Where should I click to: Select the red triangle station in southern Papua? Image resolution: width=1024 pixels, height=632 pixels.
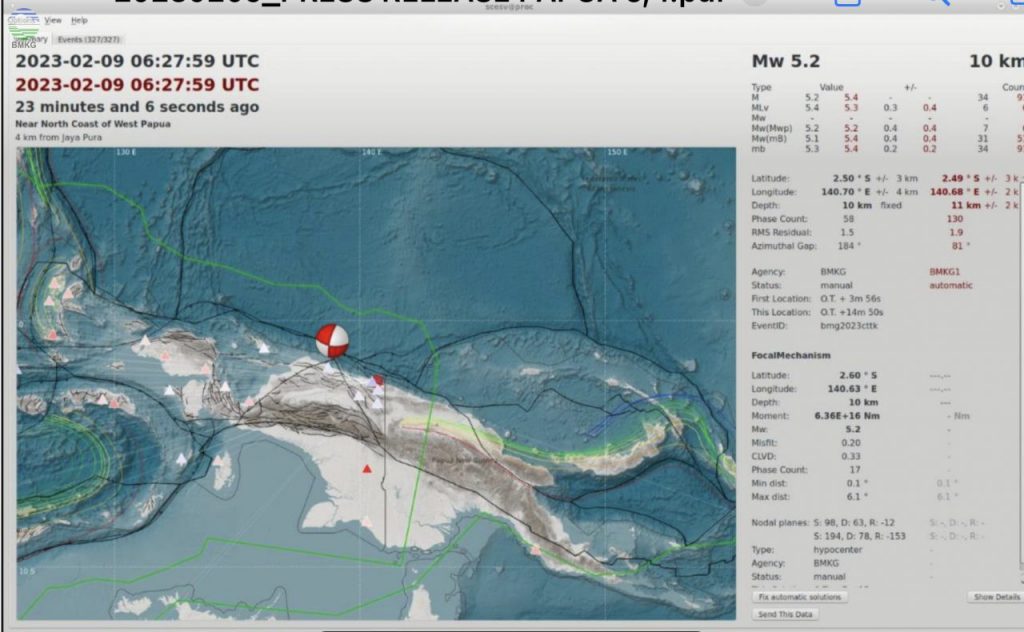[367, 469]
